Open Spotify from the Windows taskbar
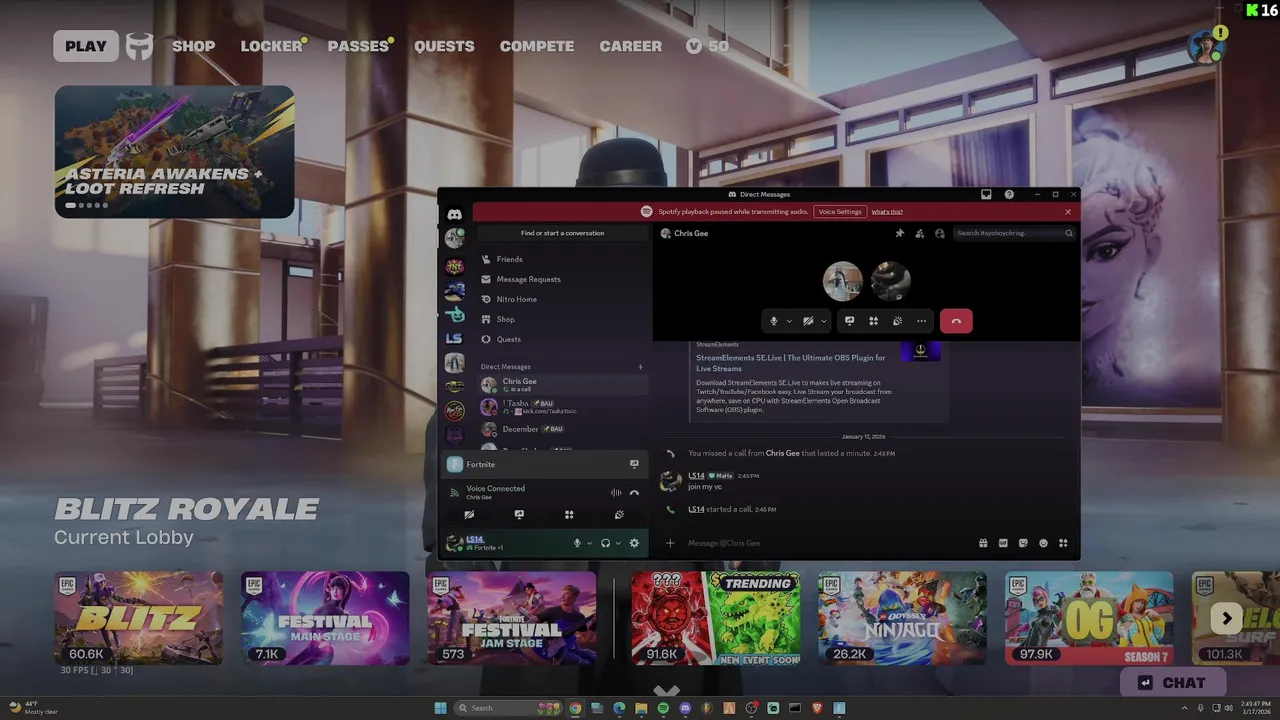The height and width of the screenshot is (720, 1280). pos(663,708)
